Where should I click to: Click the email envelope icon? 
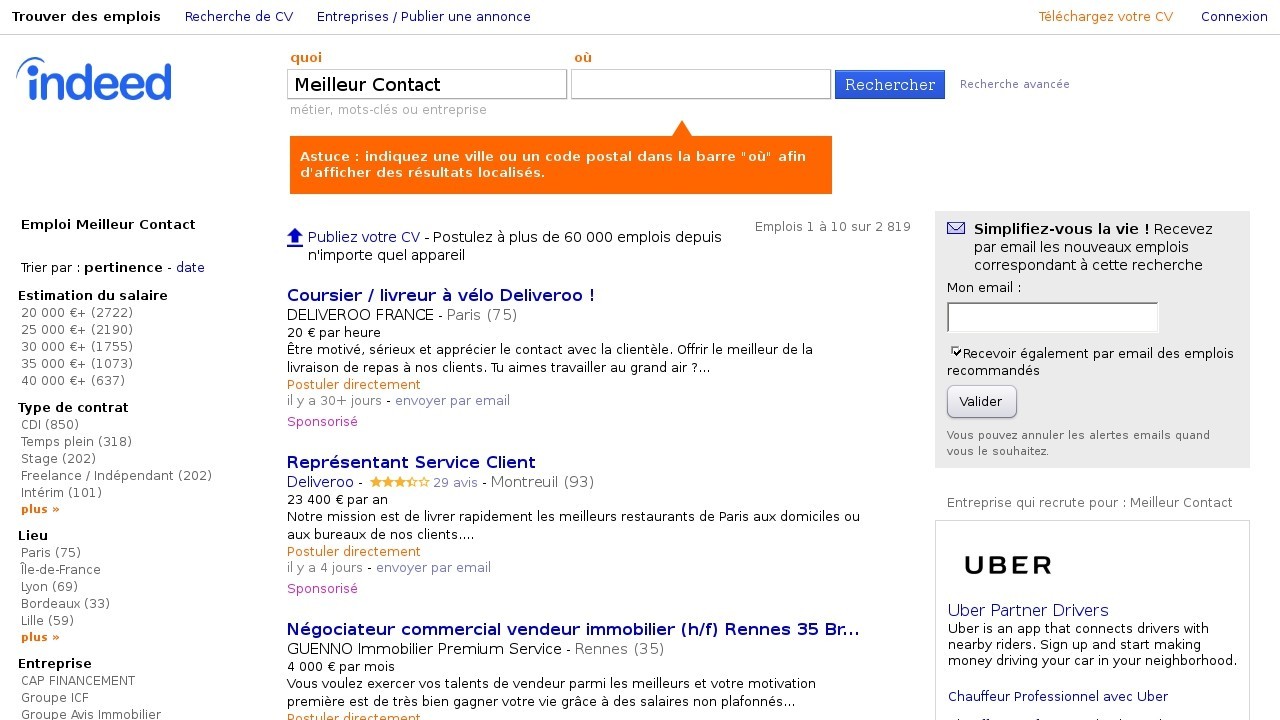point(956,228)
